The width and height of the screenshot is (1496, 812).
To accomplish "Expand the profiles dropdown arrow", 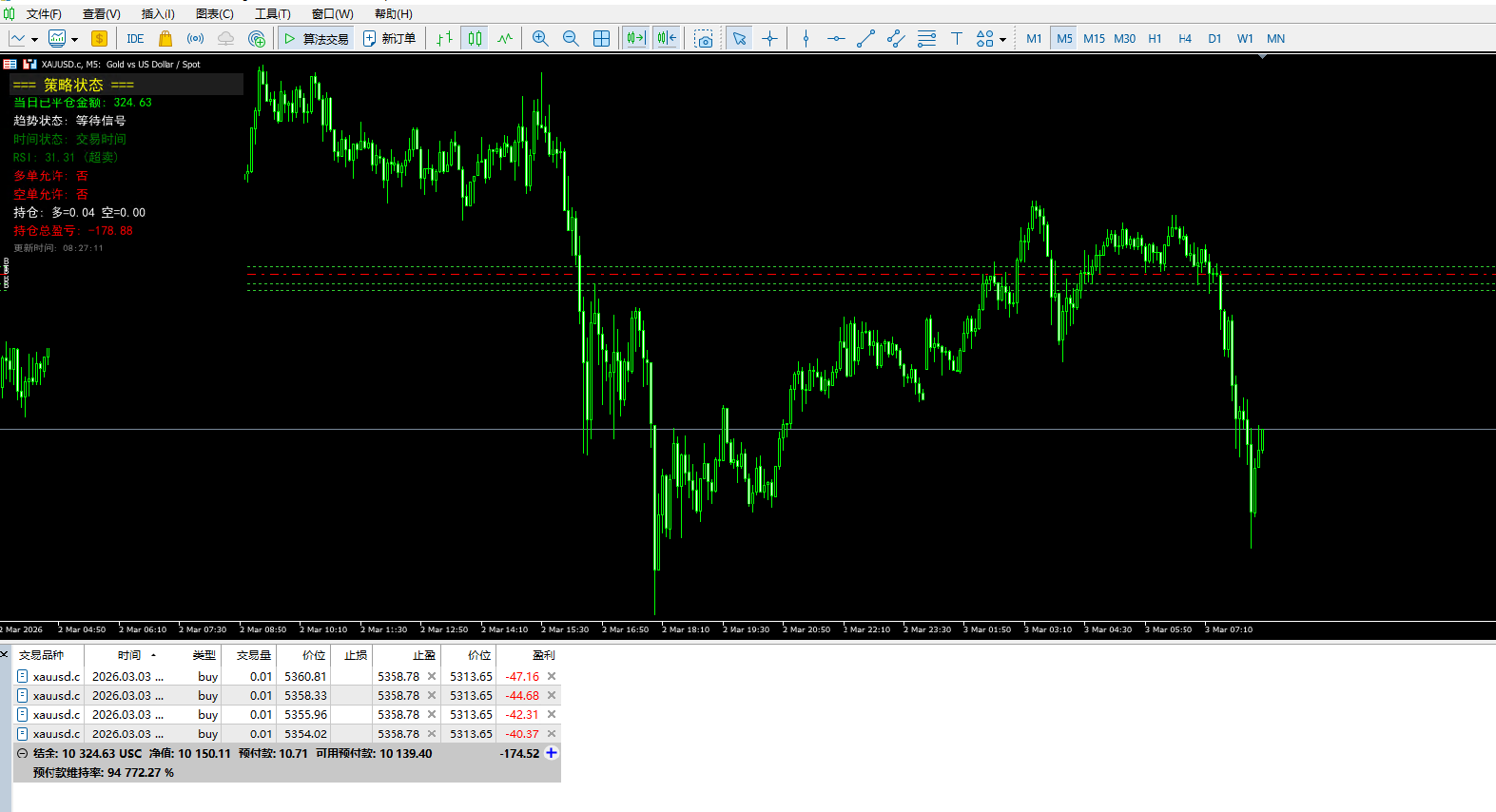I will [74, 39].
